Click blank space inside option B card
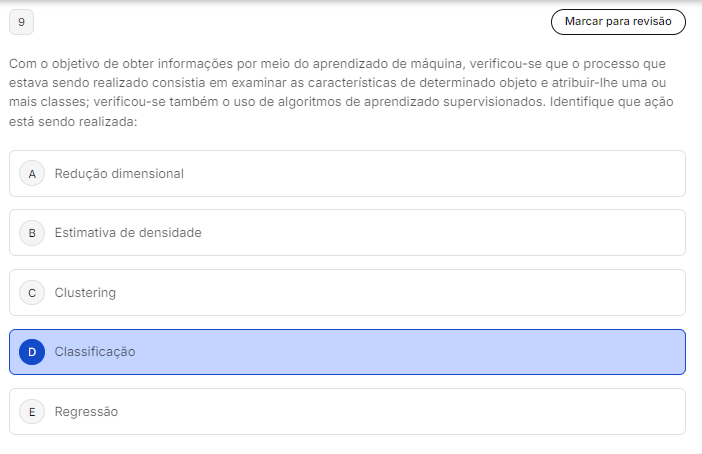The image size is (702, 454). click(450, 233)
